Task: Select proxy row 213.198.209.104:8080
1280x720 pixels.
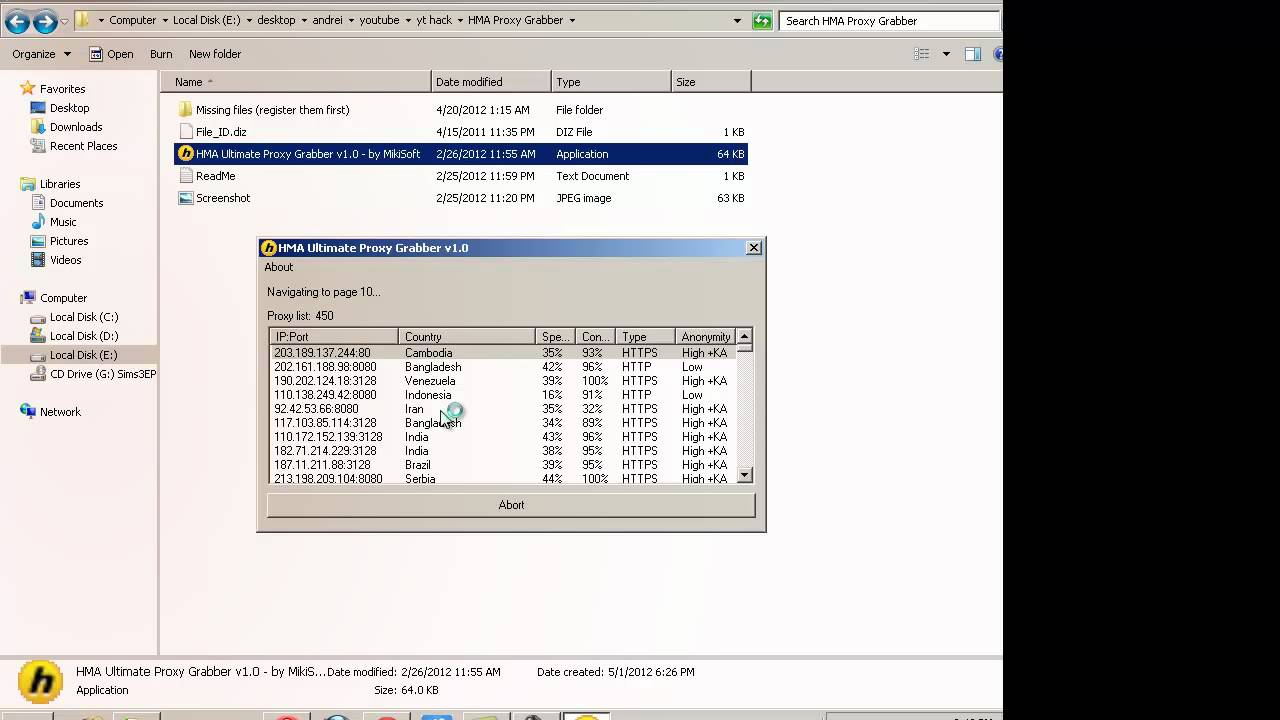Action: 503,479
